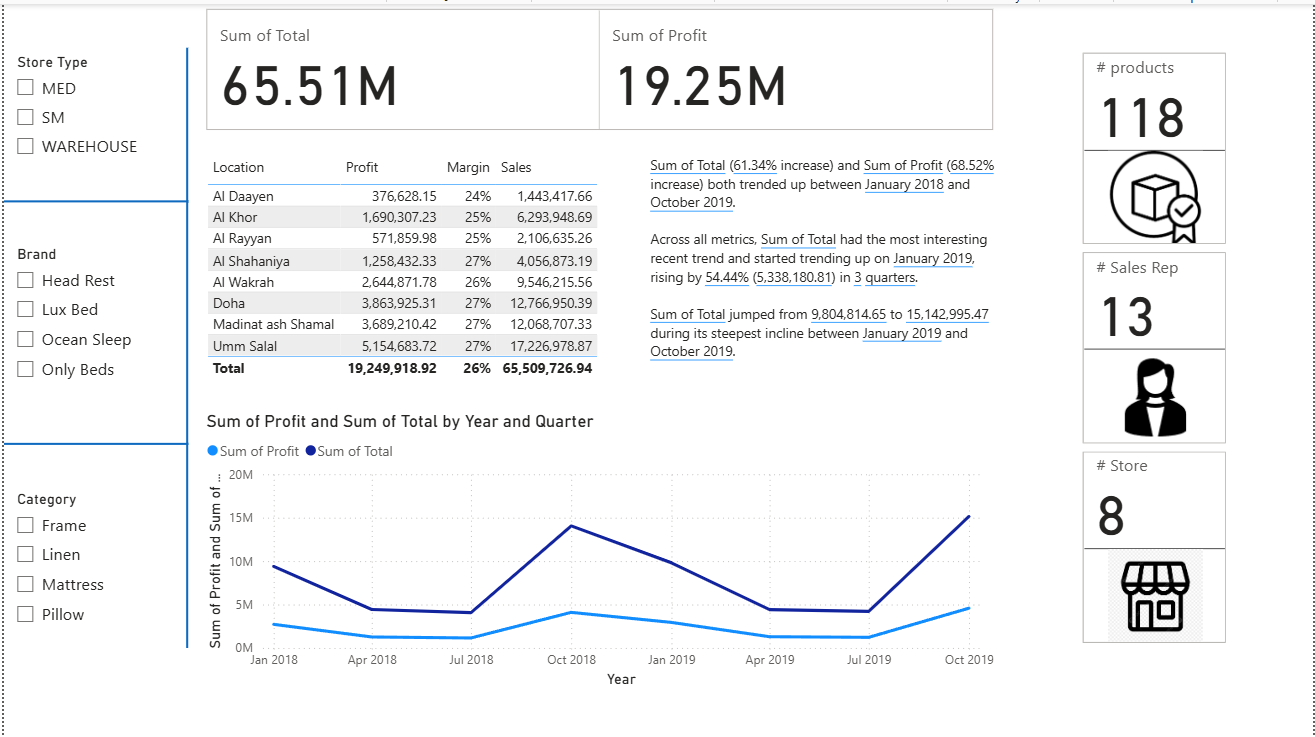1315x737 pixels.
Task: Click Umm Salal profit value 5,154,683.72
Action: click(397, 346)
